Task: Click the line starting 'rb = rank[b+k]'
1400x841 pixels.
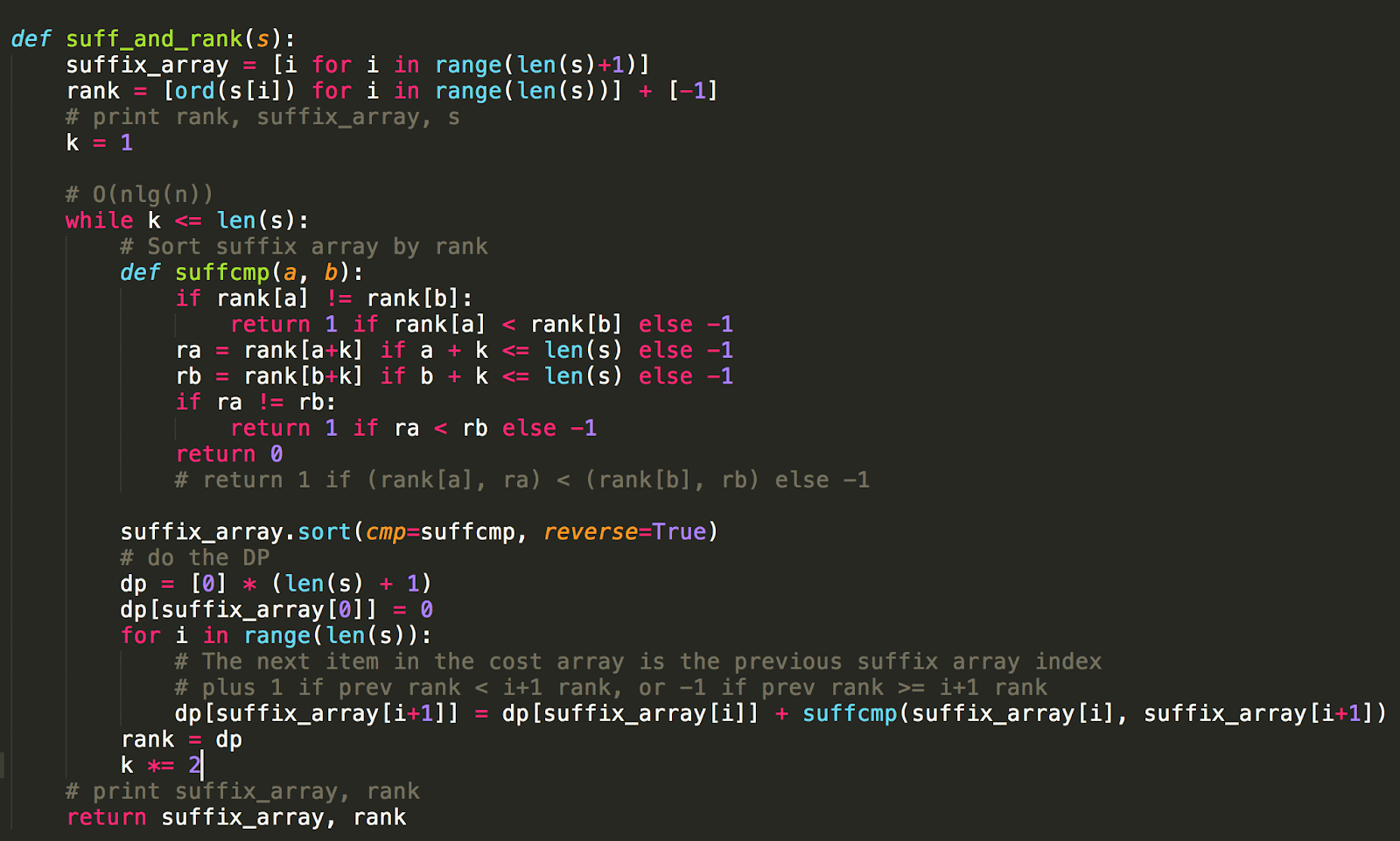Action: coord(454,376)
